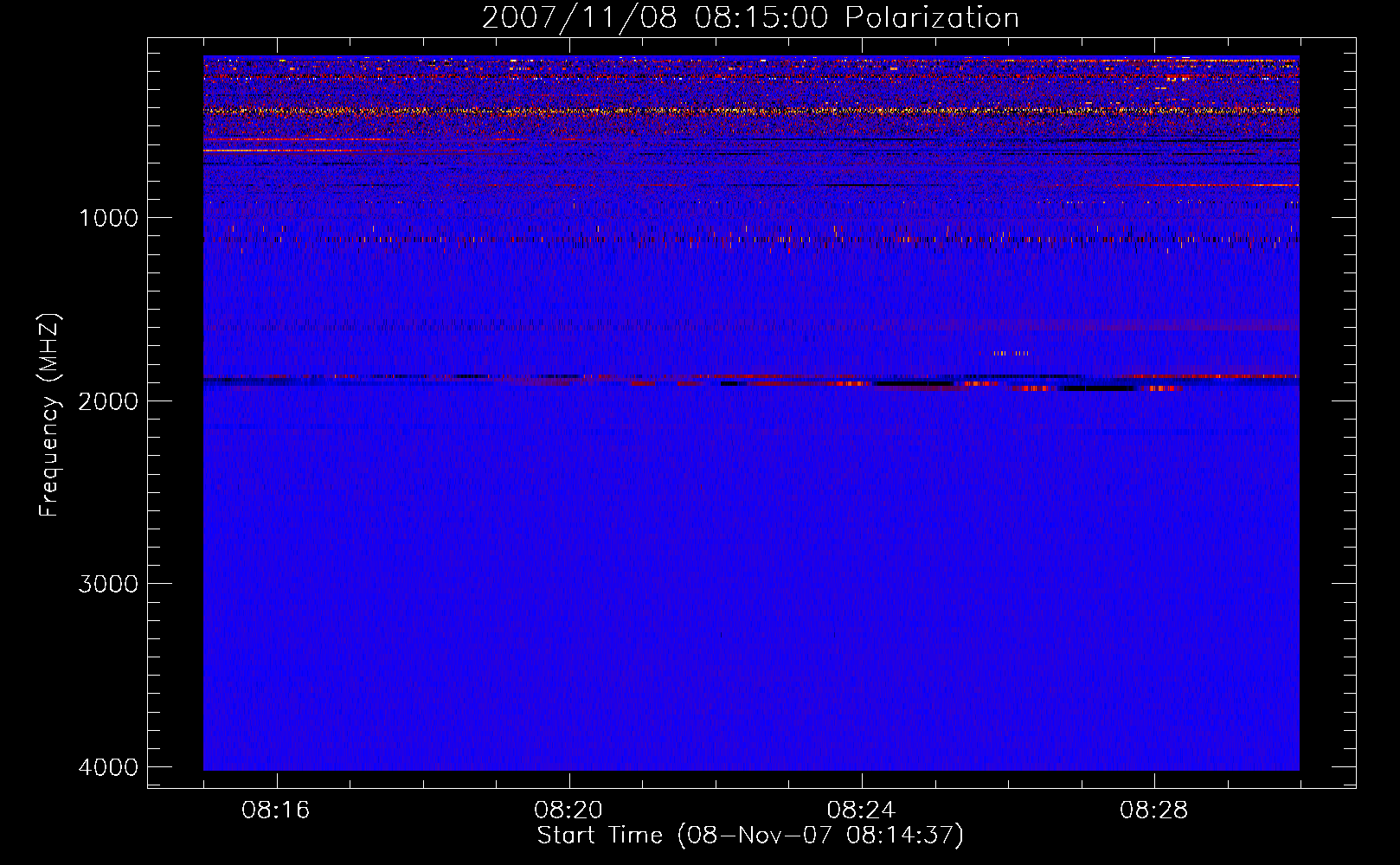Click the 08:20 time tick label
This screenshot has width=1400, height=865.
pyautogui.click(x=568, y=810)
